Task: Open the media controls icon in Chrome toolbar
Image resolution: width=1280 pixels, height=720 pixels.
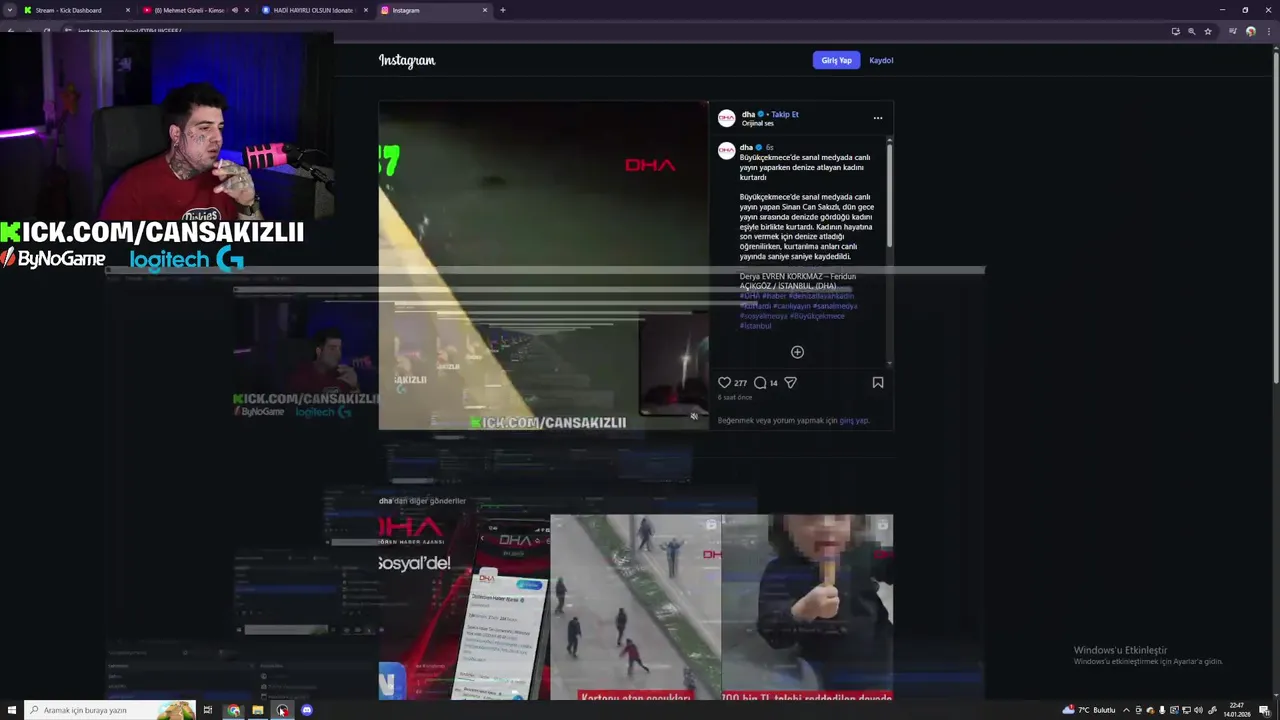Action: 1233,31
